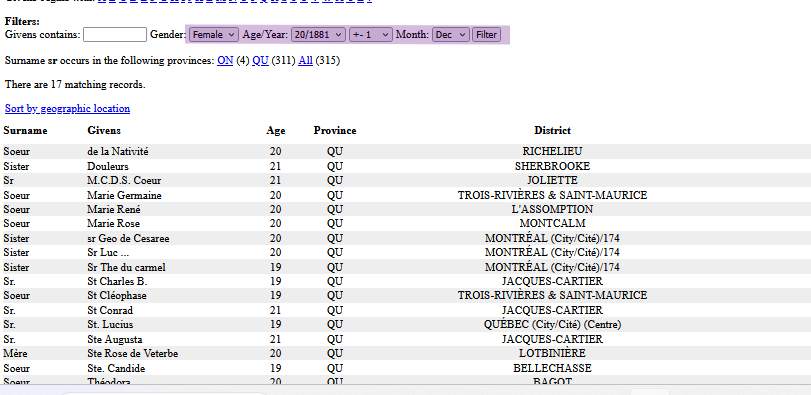
Task: Expand the Age/Year dropdown showing 20/1881
Action: [318, 35]
